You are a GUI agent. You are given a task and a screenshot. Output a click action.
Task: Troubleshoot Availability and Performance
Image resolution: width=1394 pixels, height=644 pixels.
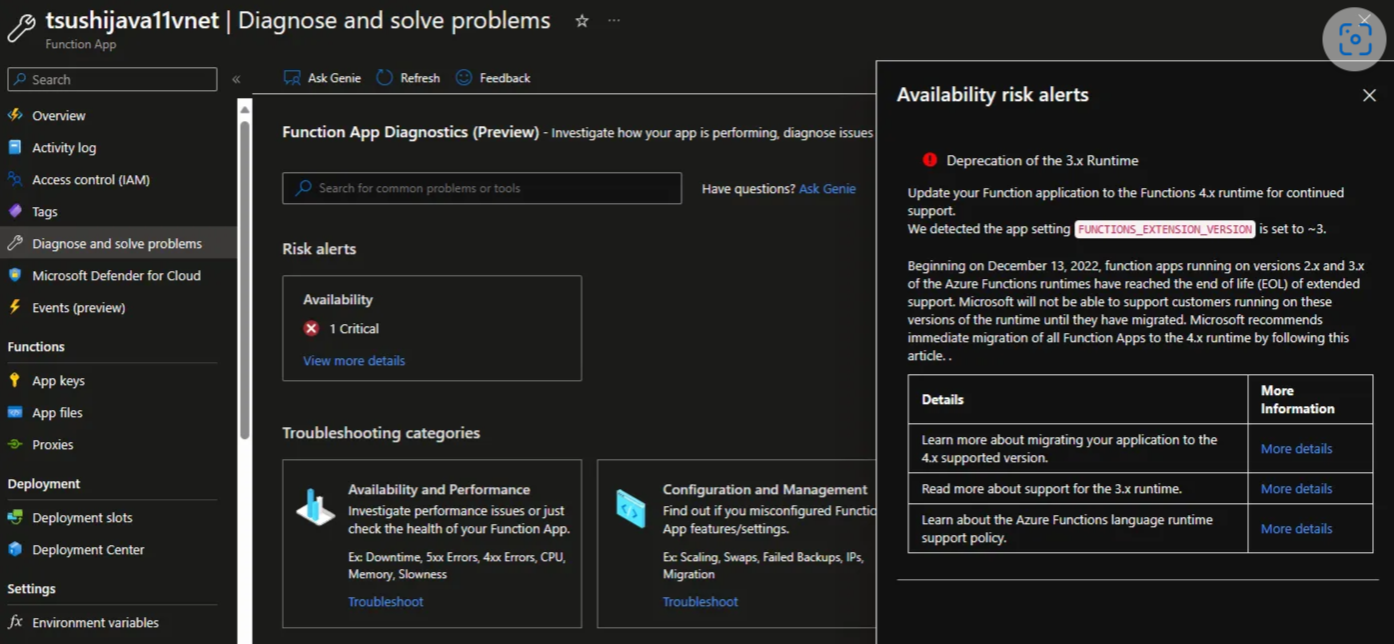click(x=385, y=602)
